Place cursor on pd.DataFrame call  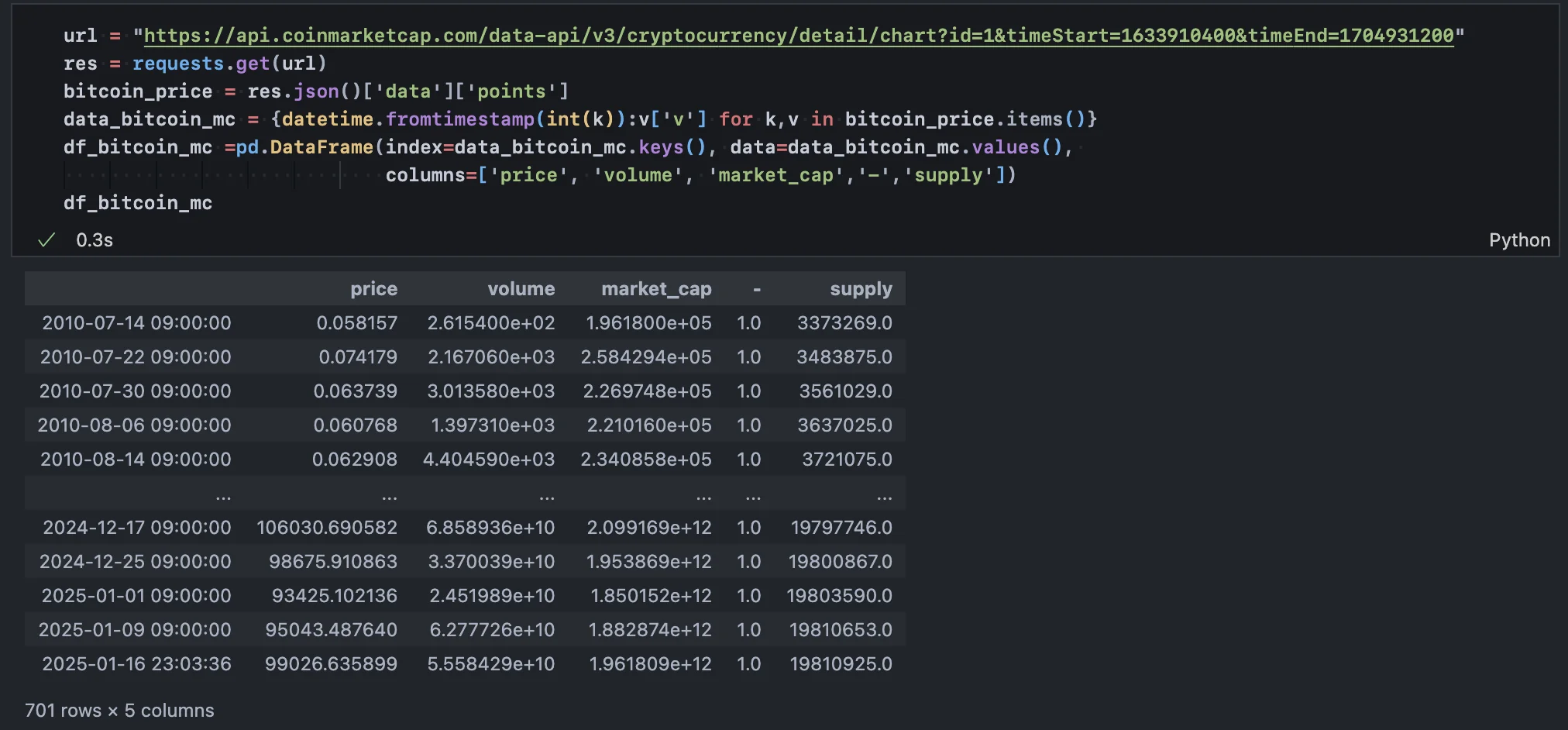pyautogui.click(x=304, y=147)
